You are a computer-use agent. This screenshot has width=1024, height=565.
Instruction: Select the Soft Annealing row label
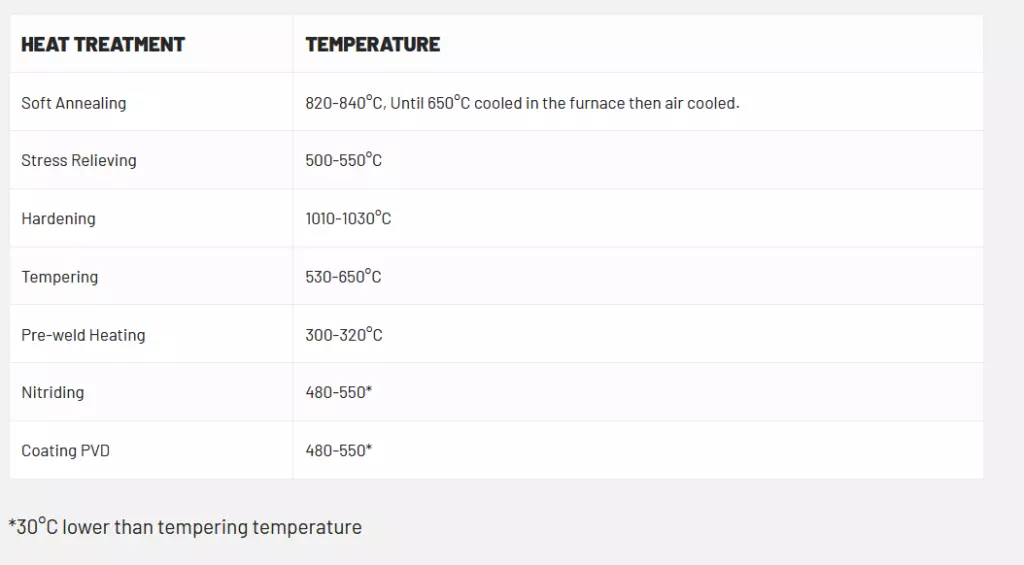pyautogui.click(x=74, y=103)
